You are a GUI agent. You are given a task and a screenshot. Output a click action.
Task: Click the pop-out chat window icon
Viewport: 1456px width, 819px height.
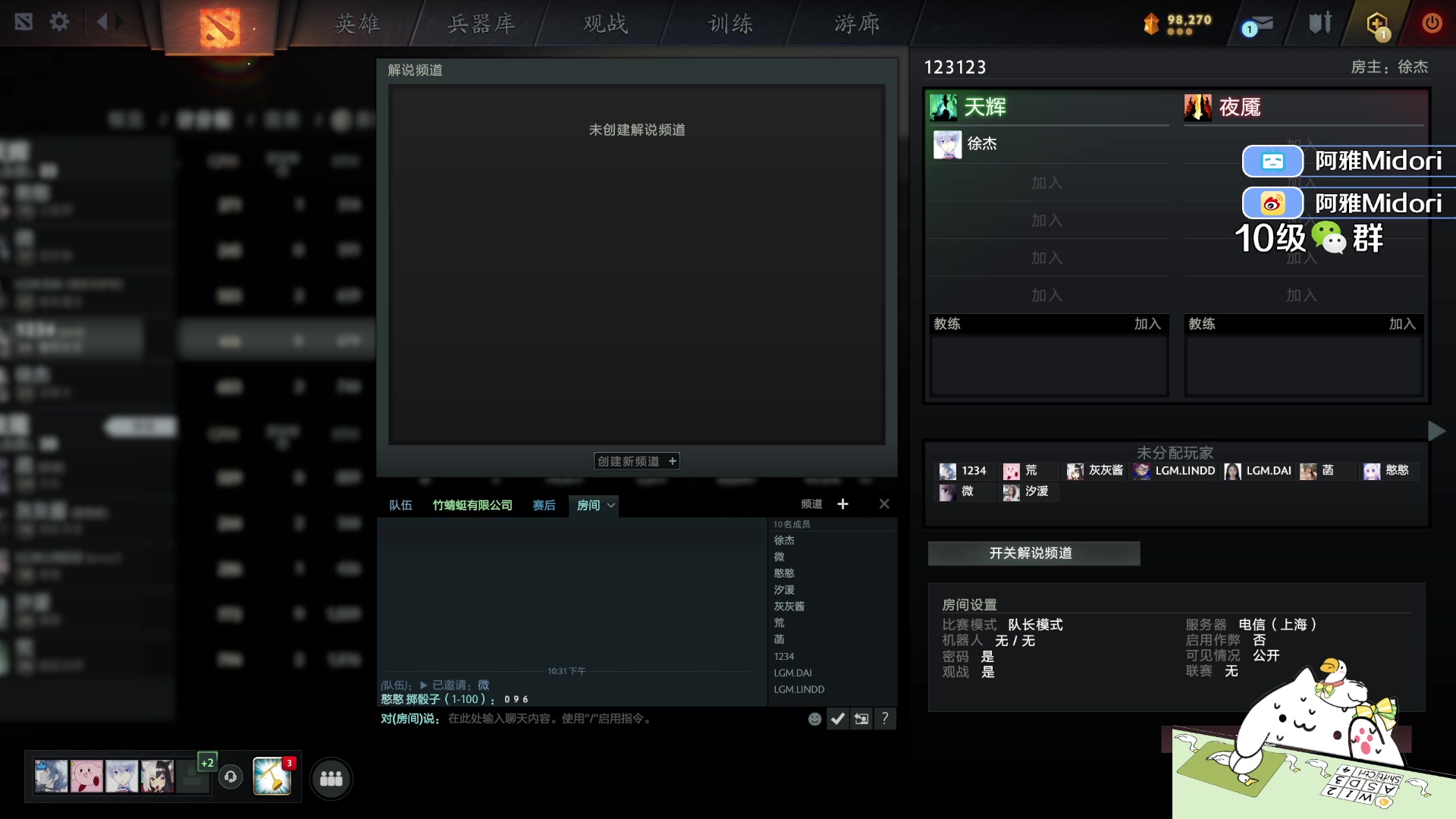(861, 719)
